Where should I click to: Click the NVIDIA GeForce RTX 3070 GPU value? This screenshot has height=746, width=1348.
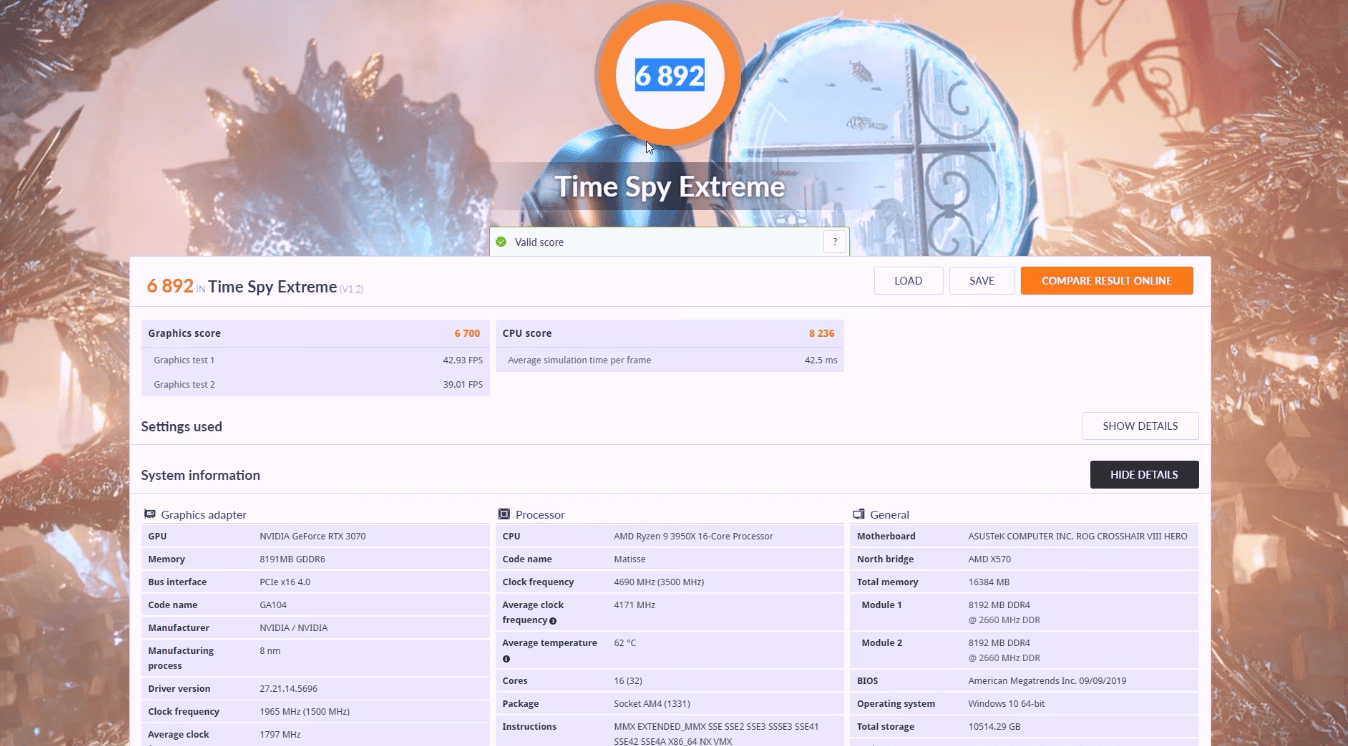tap(312, 536)
